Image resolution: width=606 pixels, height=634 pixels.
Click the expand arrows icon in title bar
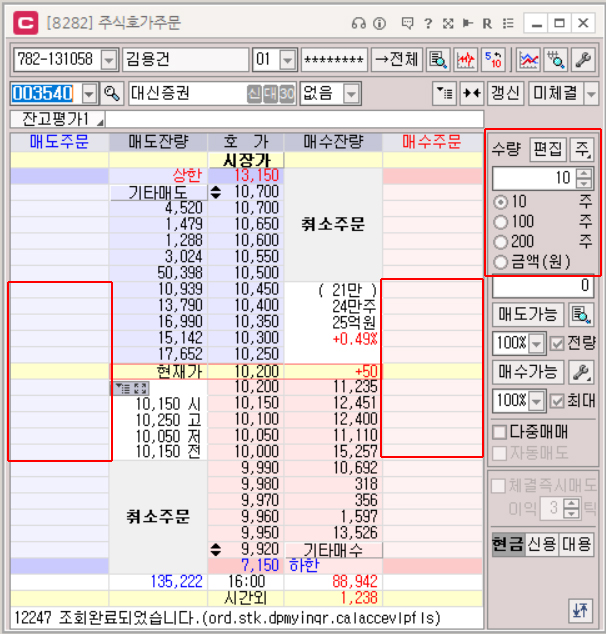[448, 23]
